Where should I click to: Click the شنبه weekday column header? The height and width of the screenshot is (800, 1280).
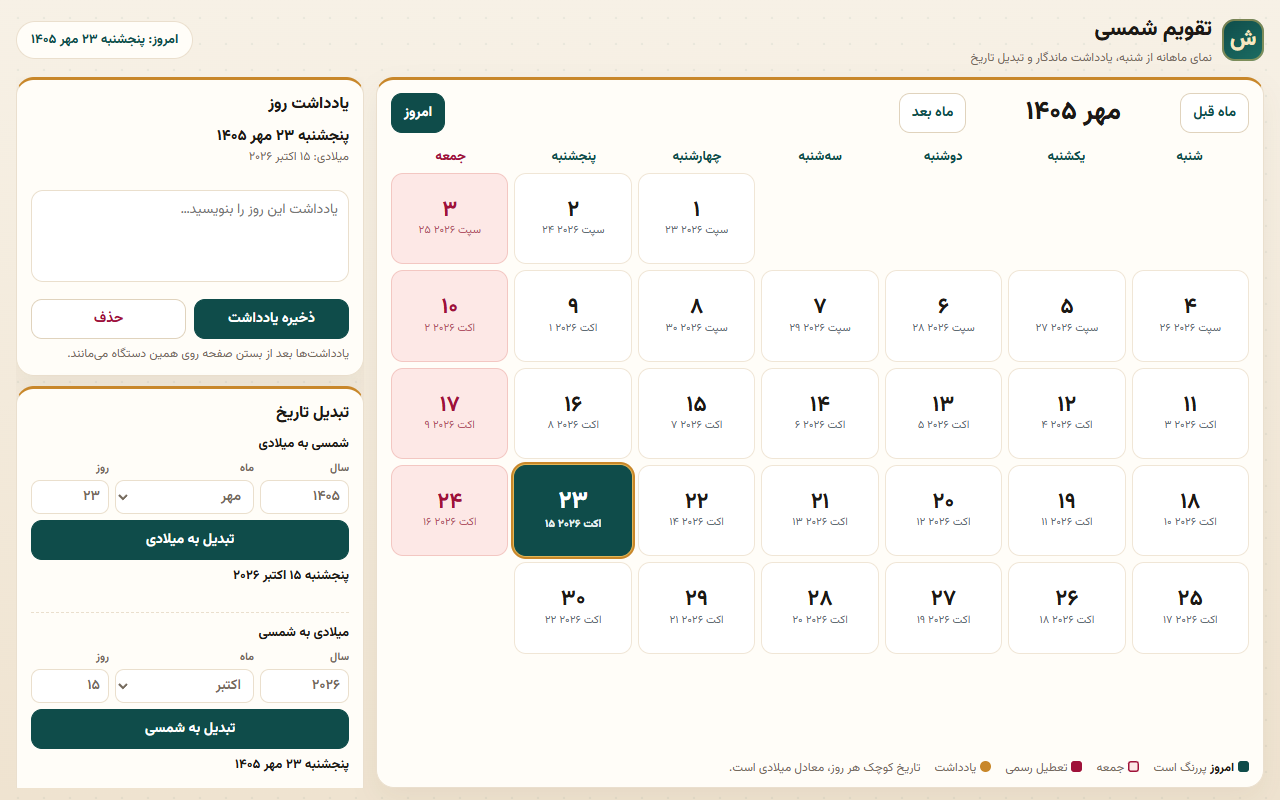point(1190,156)
